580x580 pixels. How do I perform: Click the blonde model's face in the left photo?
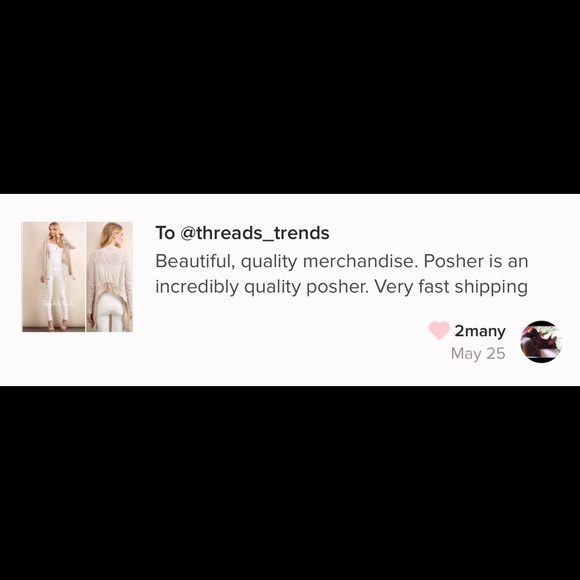[54, 229]
